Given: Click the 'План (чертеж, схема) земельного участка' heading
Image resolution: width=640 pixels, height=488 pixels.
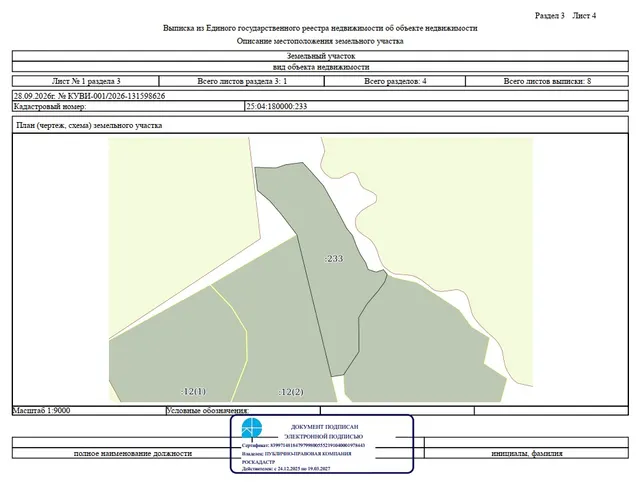Looking at the screenshot, I should pos(89,125).
